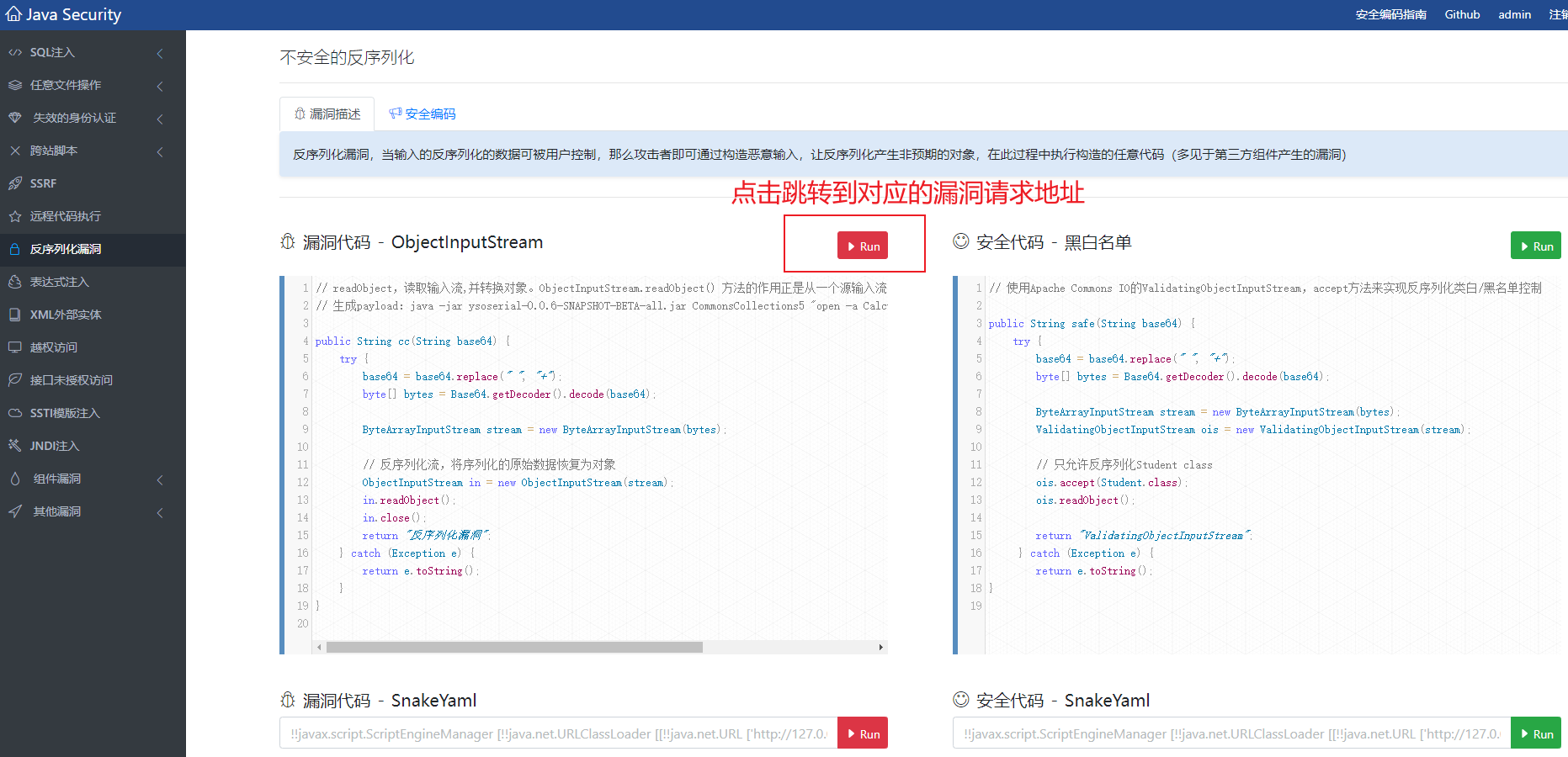Open the Github link in header
The width and height of the screenshot is (1568, 757).
pyautogui.click(x=1462, y=14)
